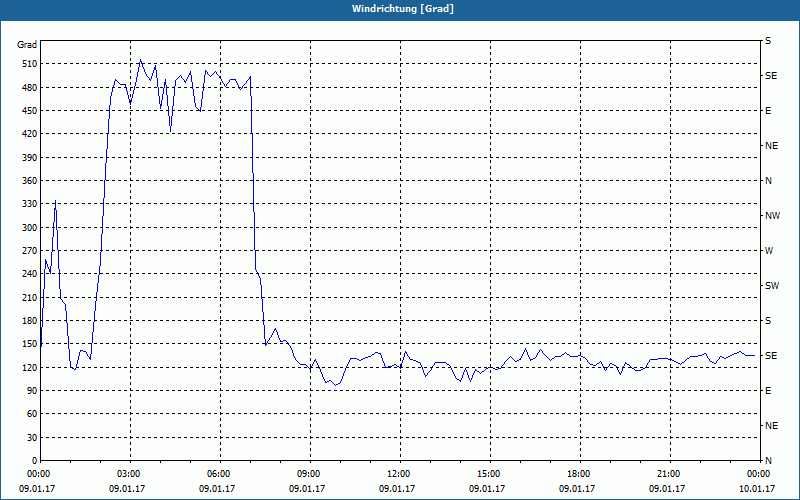Click the 09:00 time axis label
800x500 pixels.
click(x=307, y=474)
